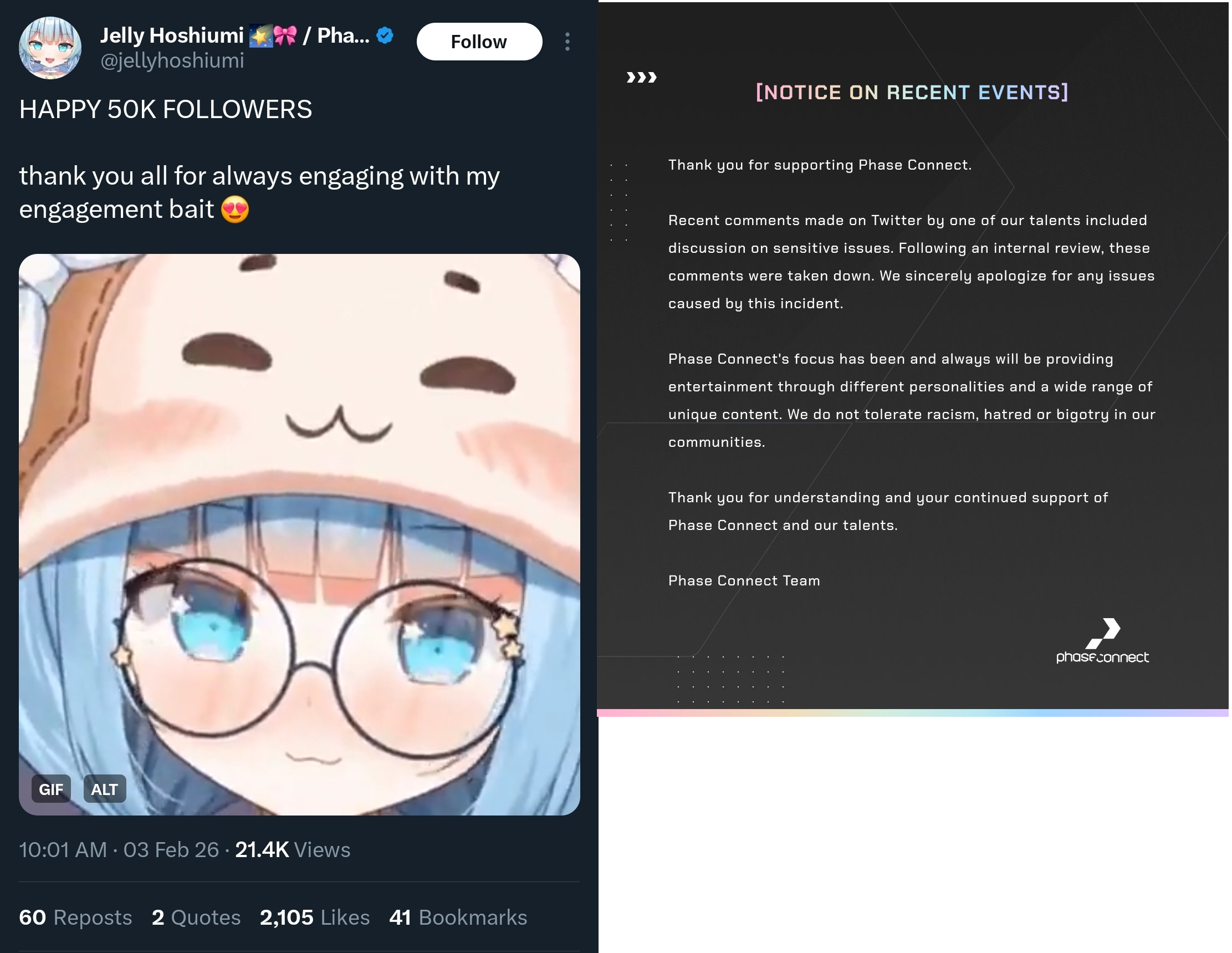Click the rainbow gradient bar under the notice
Image resolution: width=1232 pixels, height=953 pixels.
tap(913, 713)
